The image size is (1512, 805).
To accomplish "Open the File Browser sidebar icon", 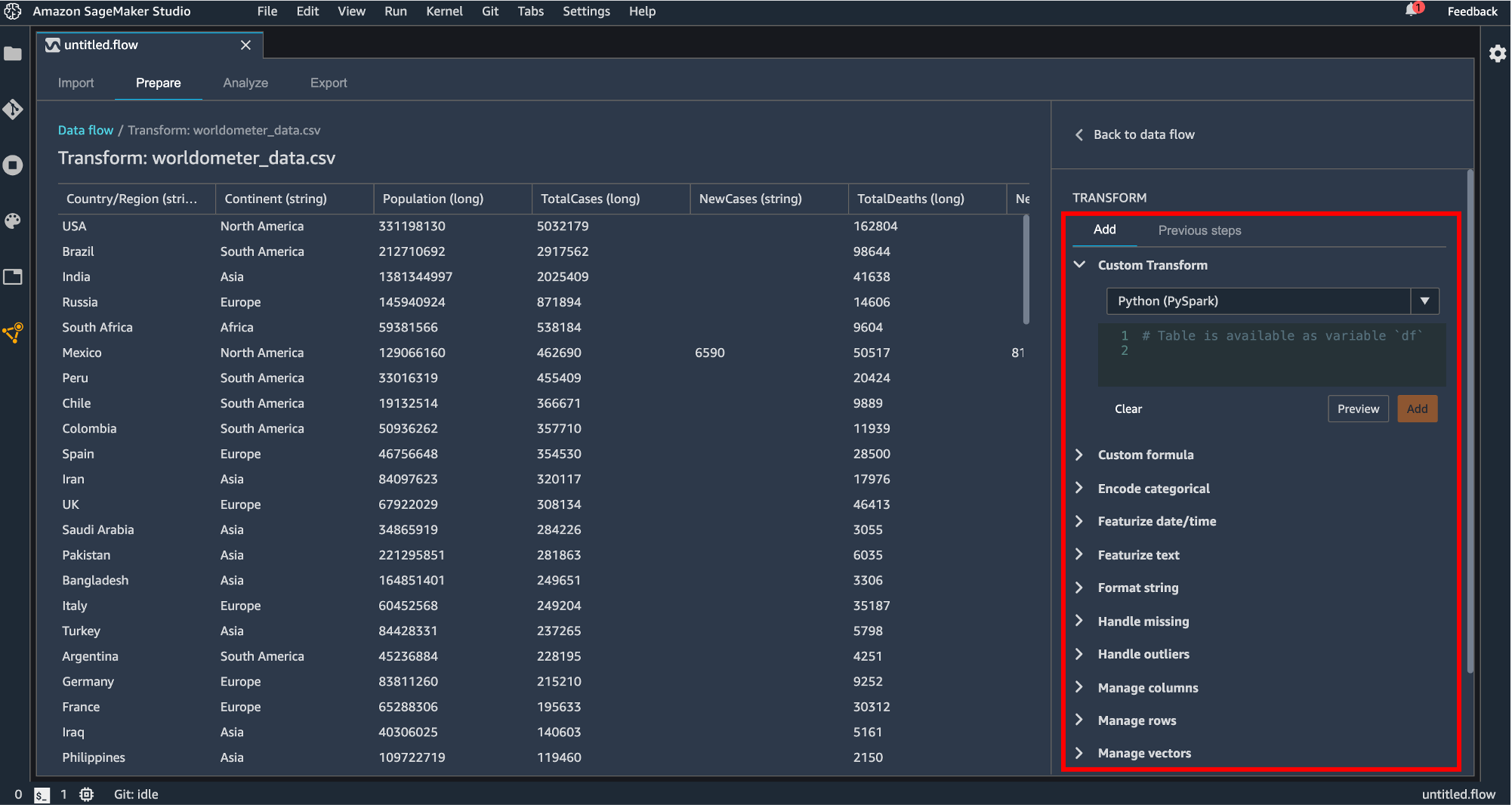I will [13, 54].
